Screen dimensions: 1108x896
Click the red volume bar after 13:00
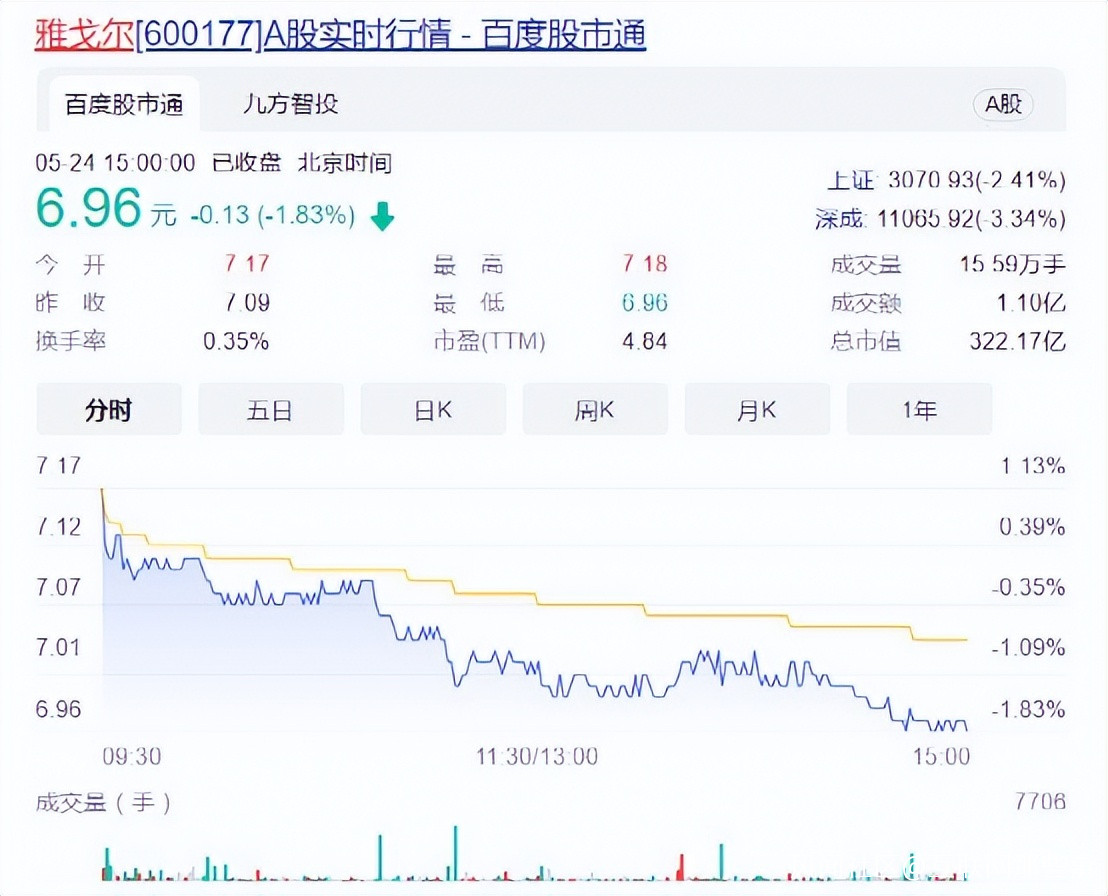pos(681,867)
